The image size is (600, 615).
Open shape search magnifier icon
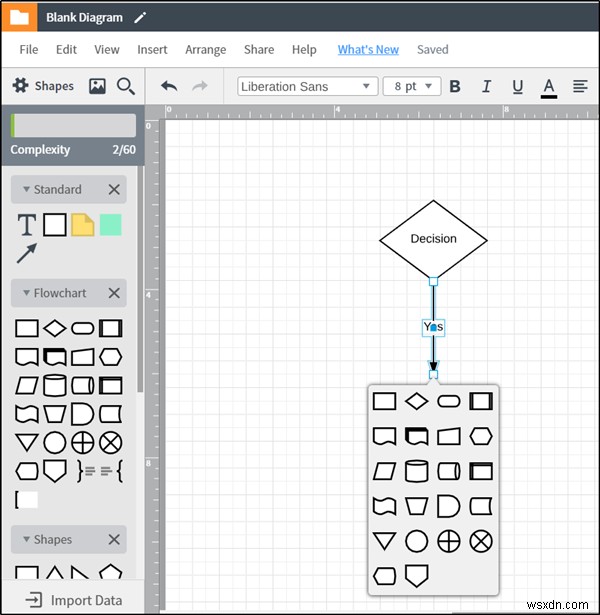[x=125, y=86]
